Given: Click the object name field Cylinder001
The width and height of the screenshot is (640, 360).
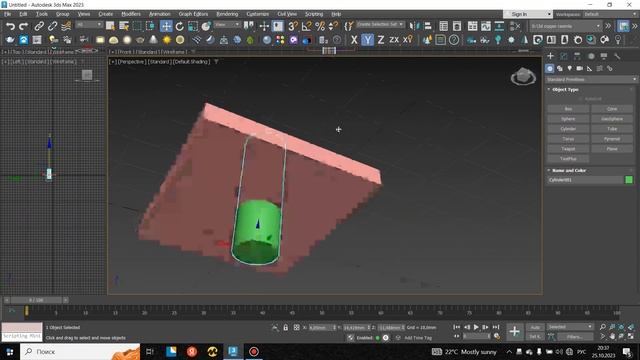Looking at the screenshot, I should pos(584,180).
